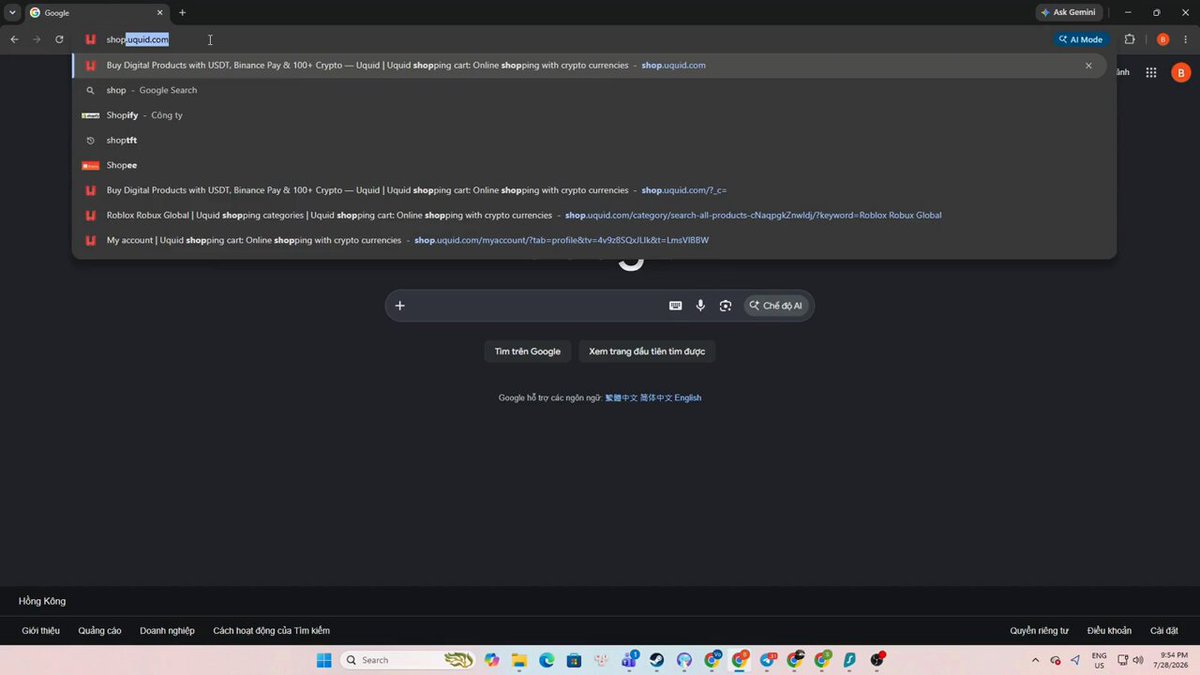Open Microsoft Edge from the taskbar

pyautogui.click(x=547, y=660)
